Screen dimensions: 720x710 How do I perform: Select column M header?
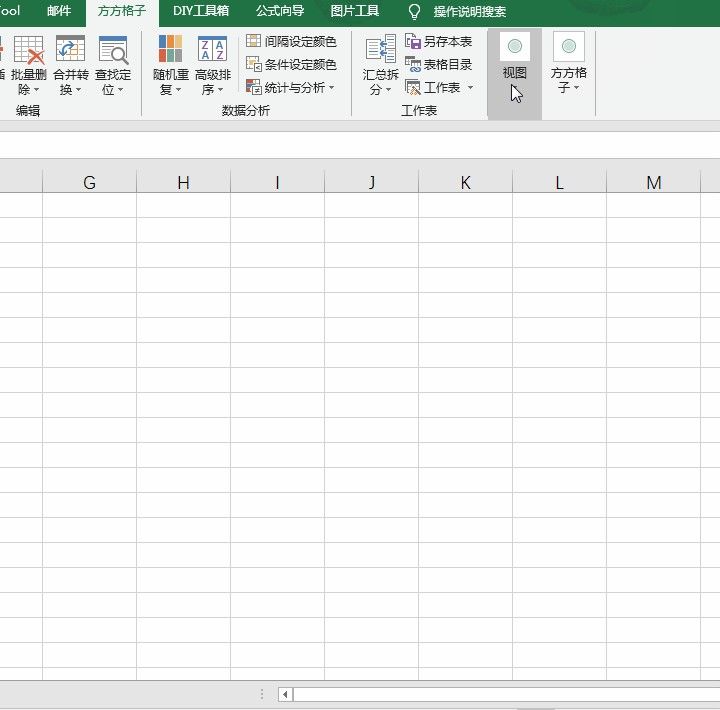[x=653, y=182]
